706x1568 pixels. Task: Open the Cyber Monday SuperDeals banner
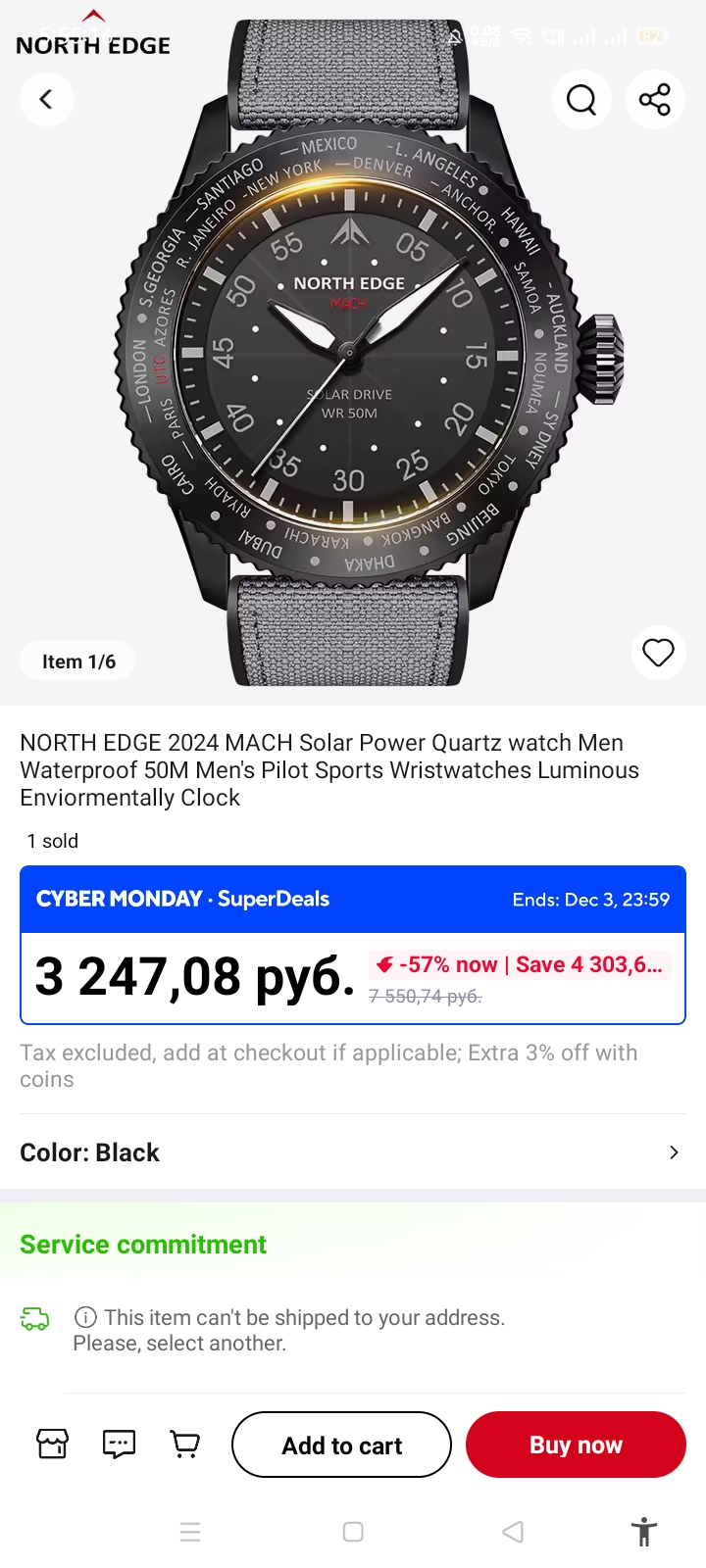[353, 899]
